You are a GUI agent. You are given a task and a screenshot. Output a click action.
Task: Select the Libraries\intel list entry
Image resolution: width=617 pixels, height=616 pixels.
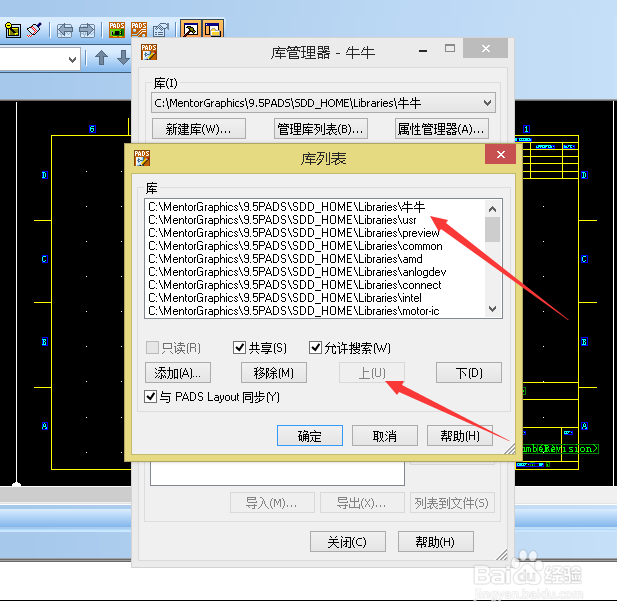click(315, 298)
